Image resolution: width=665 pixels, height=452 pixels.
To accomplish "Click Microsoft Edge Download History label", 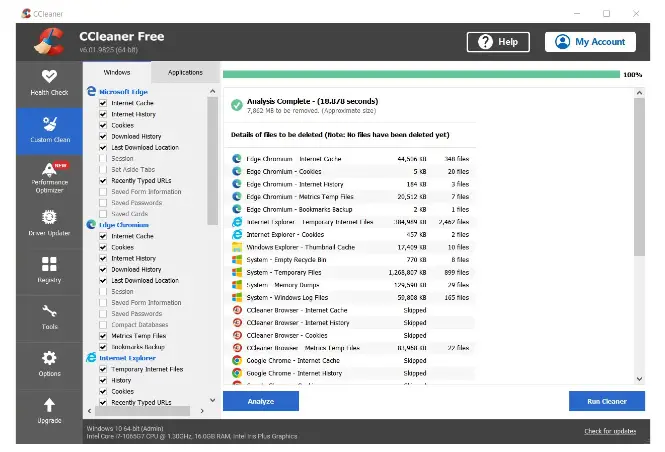I will 136,136.
